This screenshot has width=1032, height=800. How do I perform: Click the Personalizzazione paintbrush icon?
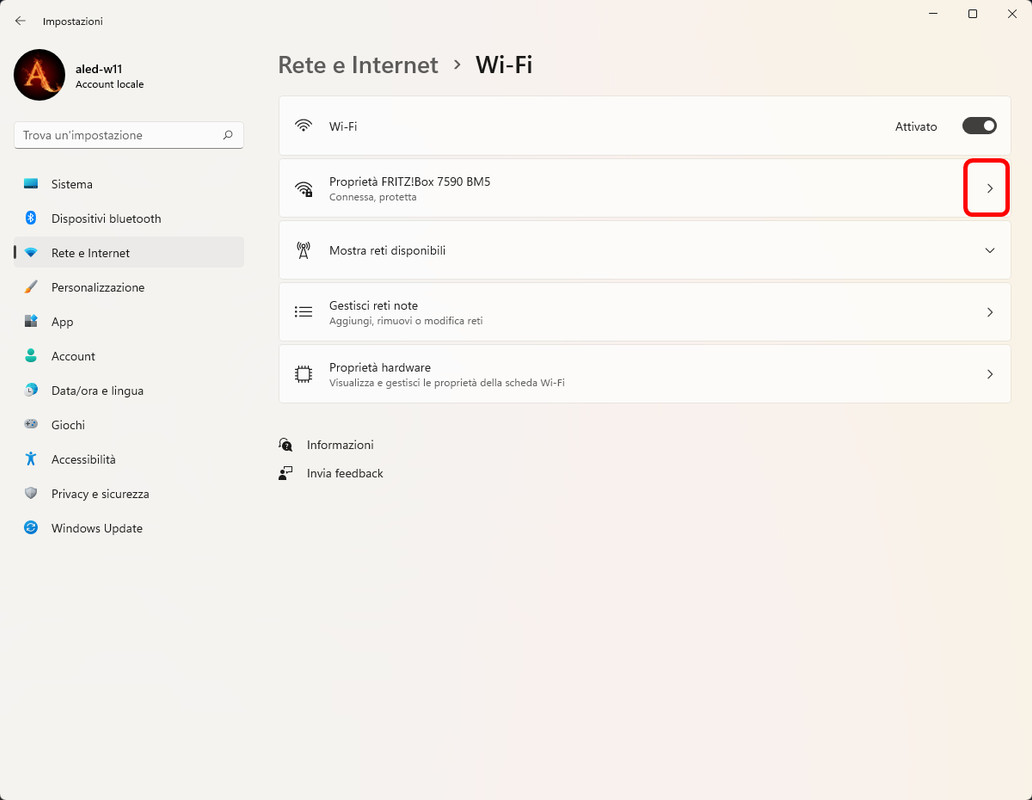pyautogui.click(x=31, y=288)
